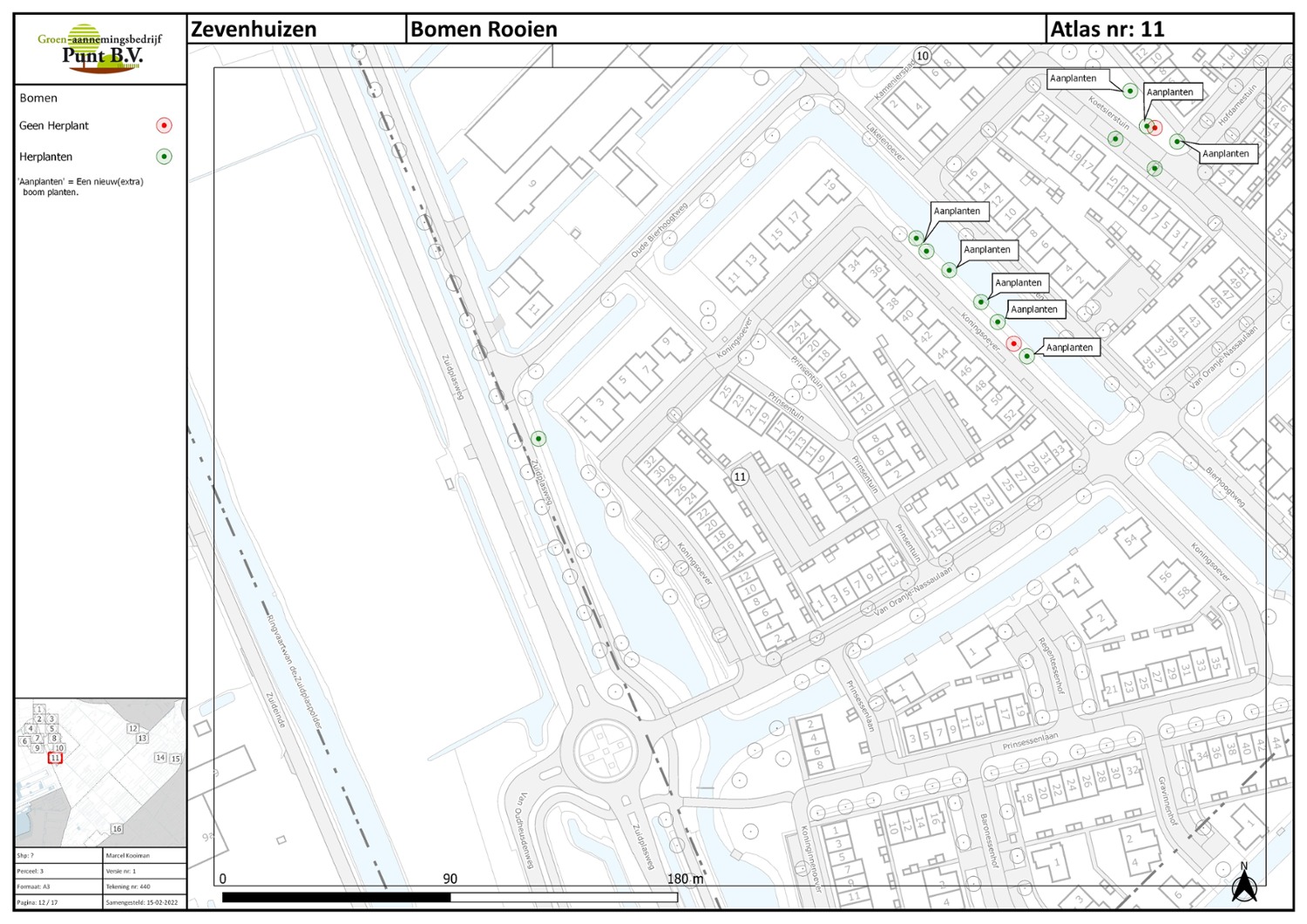This screenshot has width=1307, height=924.
Task: Click the green Herplanten legend symbol
Action: point(164,157)
